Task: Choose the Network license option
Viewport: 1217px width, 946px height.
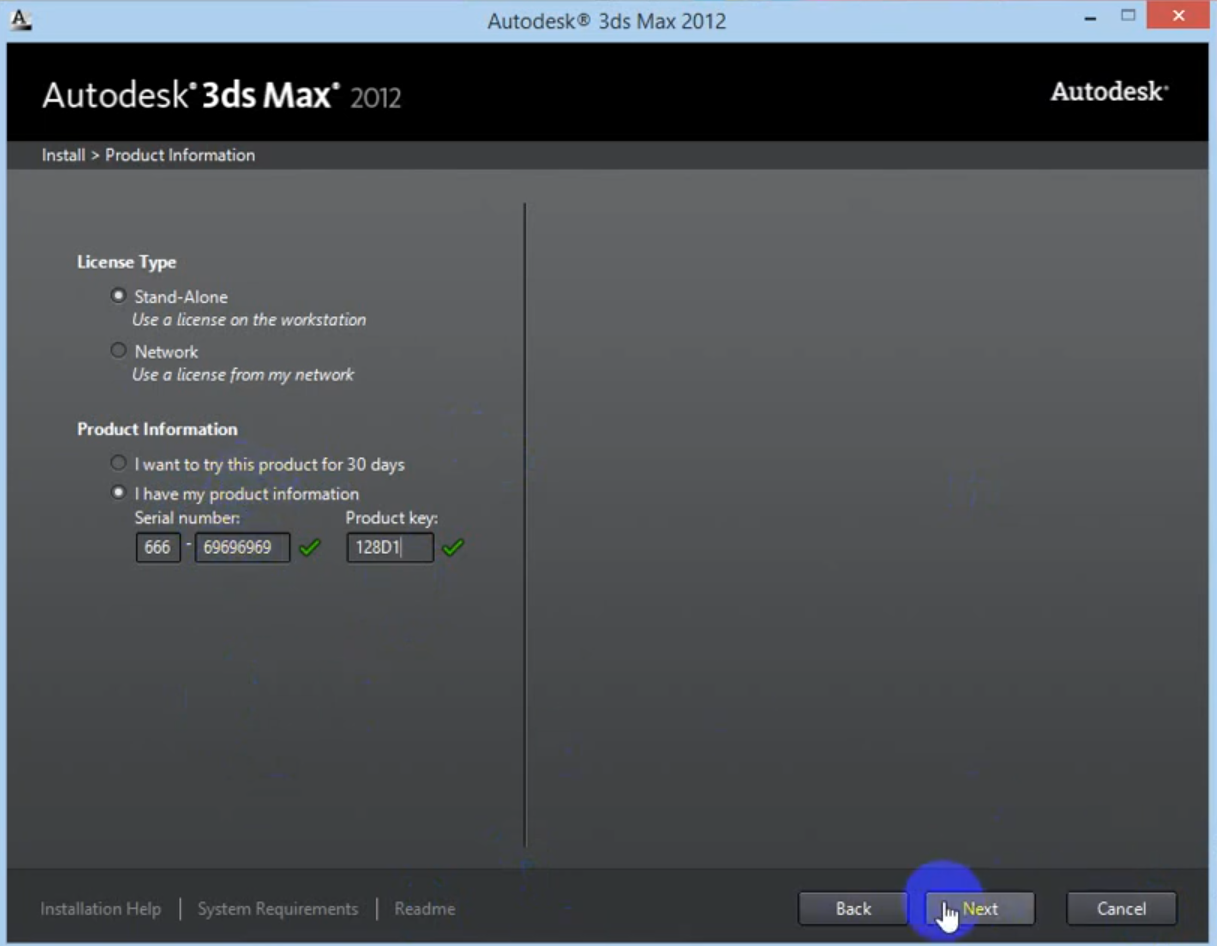Action: (x=119, y=351)
